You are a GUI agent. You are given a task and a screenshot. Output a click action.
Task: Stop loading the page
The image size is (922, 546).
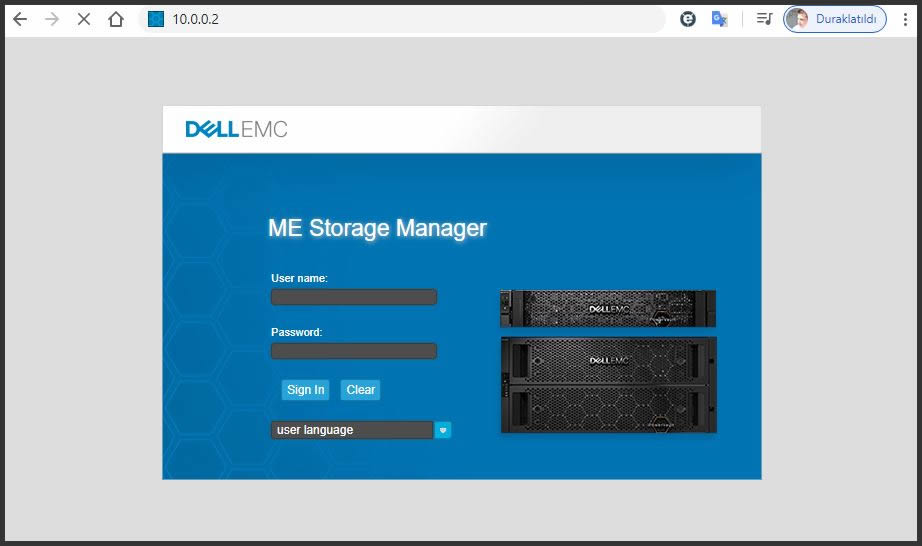coord(84,19)
